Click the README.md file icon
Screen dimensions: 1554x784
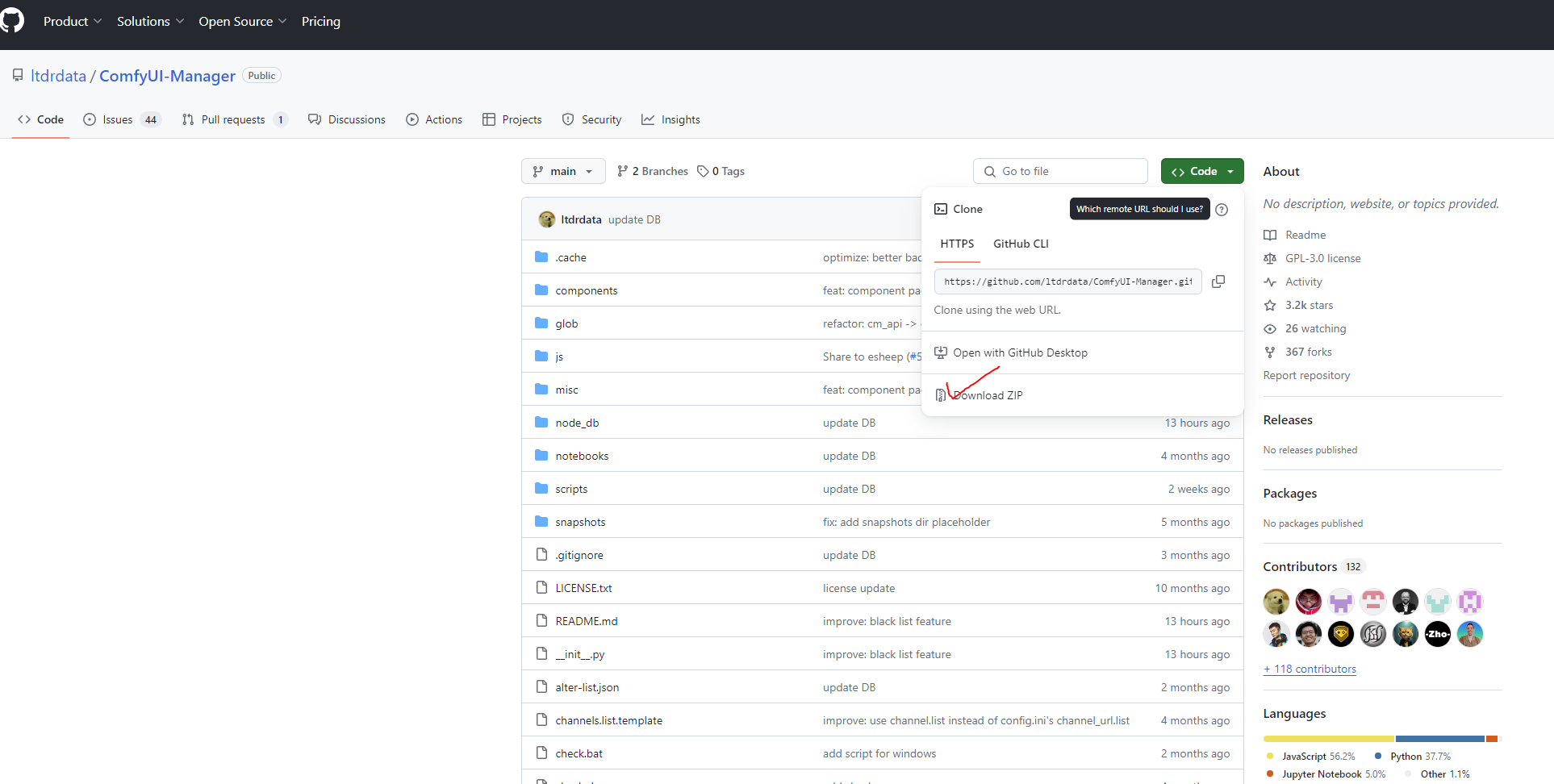coord(541,621)
